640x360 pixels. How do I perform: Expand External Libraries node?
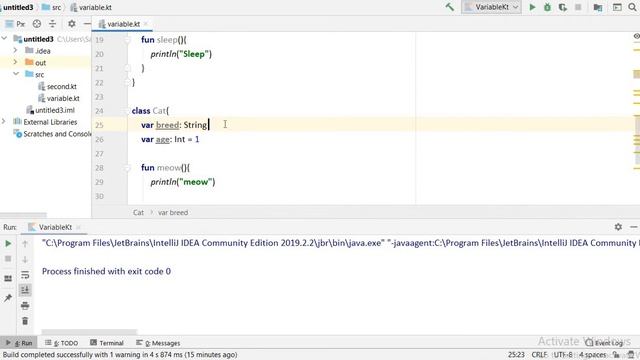[x=4, y=122]
